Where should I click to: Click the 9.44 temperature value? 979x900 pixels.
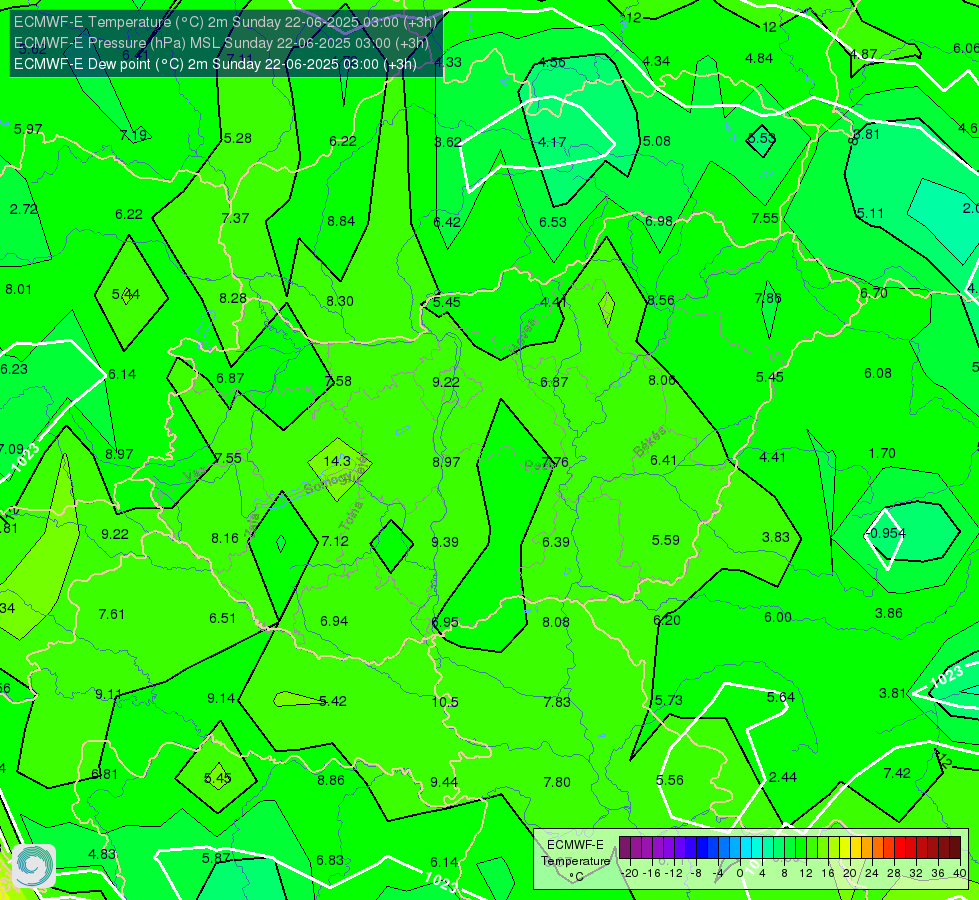tap(444, 782)
